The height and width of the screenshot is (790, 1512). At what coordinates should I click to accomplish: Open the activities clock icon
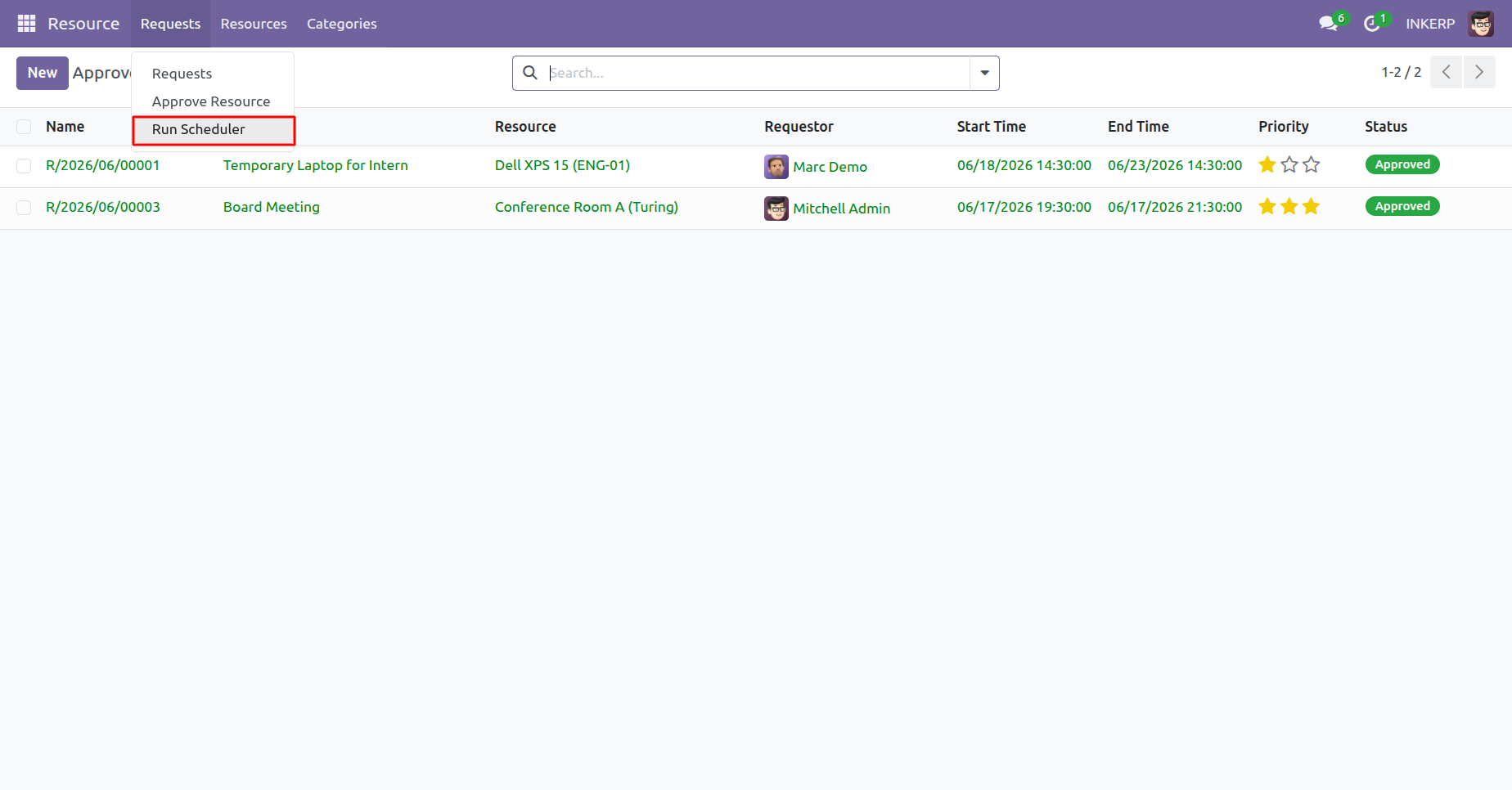(1372, 24)
